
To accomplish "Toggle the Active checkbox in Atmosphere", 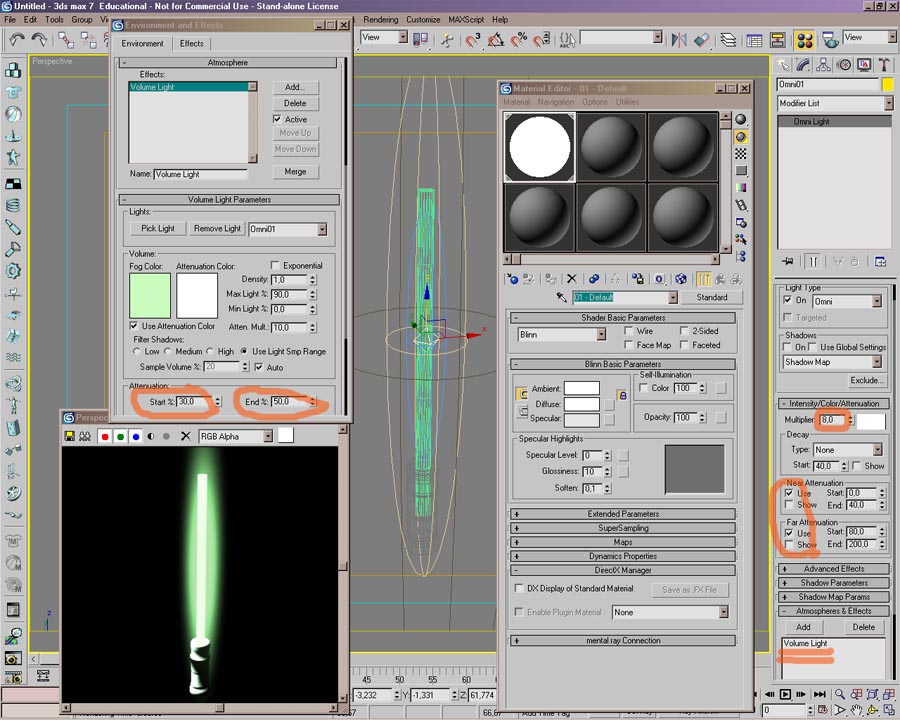I will point(277,119).
